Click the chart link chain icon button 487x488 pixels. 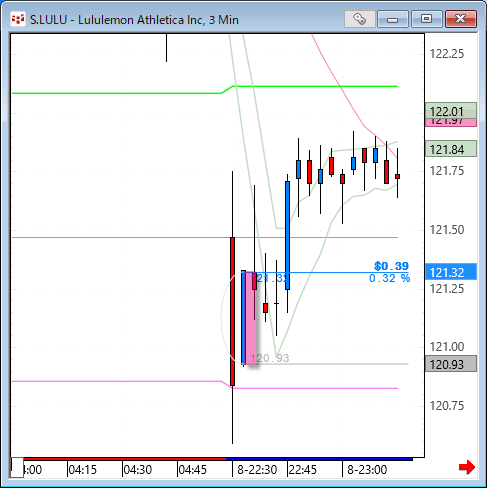click(x=360, y=19)
